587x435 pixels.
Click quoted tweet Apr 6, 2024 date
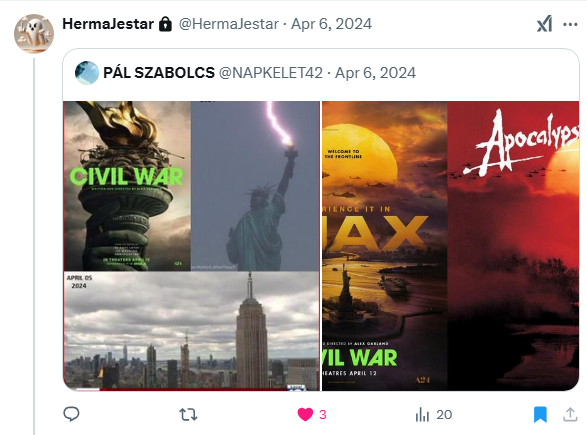[375, 73]
